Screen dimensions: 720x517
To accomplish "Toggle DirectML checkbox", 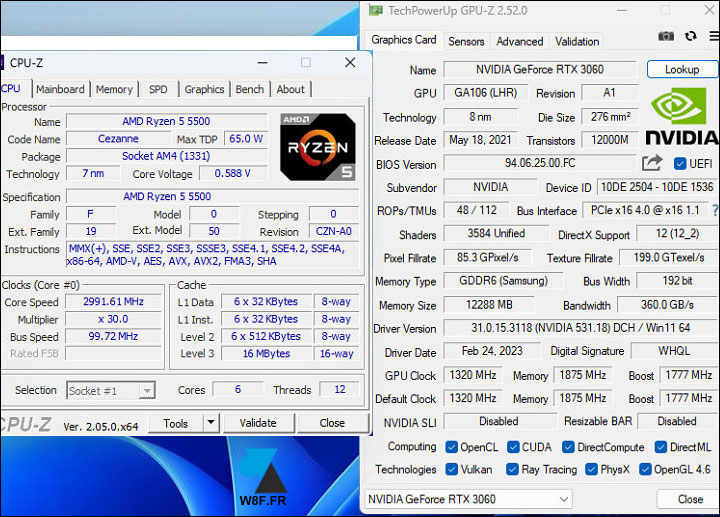I will [x=661, y=447].
